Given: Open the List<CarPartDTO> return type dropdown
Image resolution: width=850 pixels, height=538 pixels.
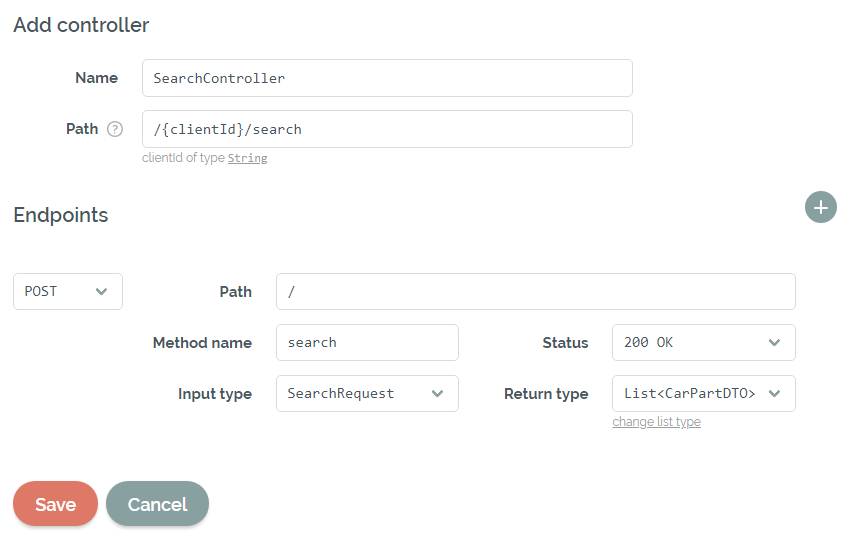Looking at the screenshot, I should [x=704, y=393].
